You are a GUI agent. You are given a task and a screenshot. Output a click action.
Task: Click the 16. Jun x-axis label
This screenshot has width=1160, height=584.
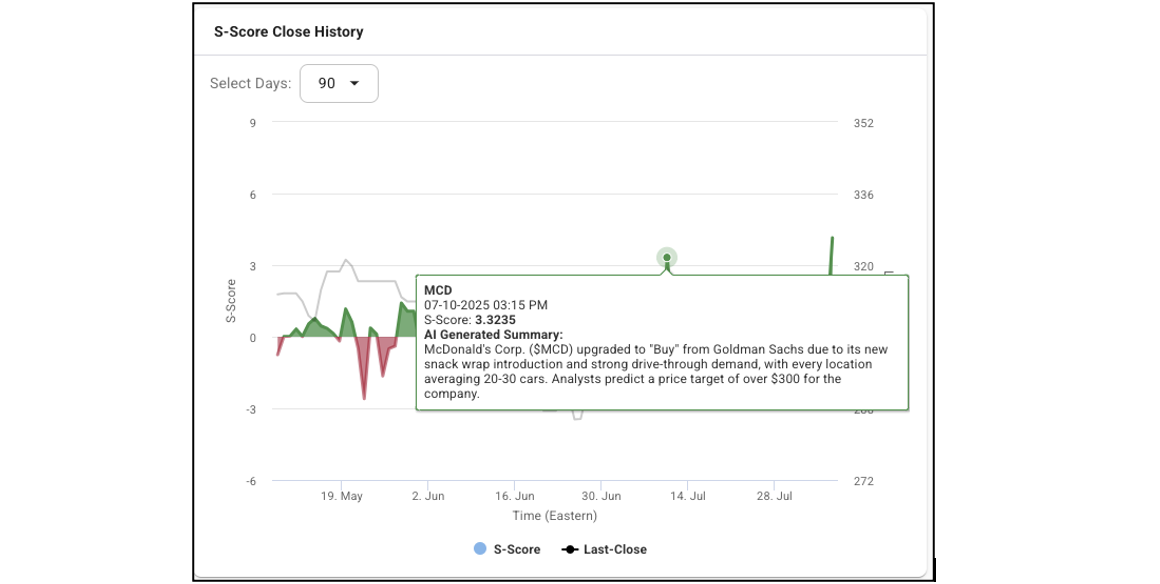pos(515,496)
